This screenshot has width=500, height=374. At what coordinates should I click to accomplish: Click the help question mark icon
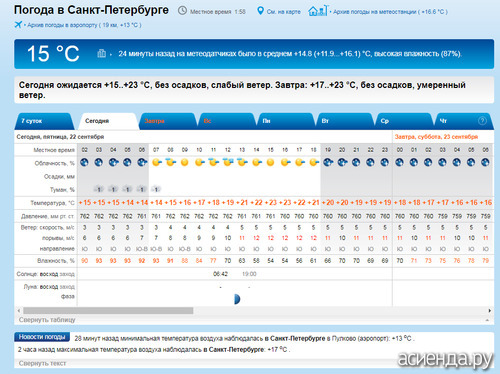click(482, 121)
